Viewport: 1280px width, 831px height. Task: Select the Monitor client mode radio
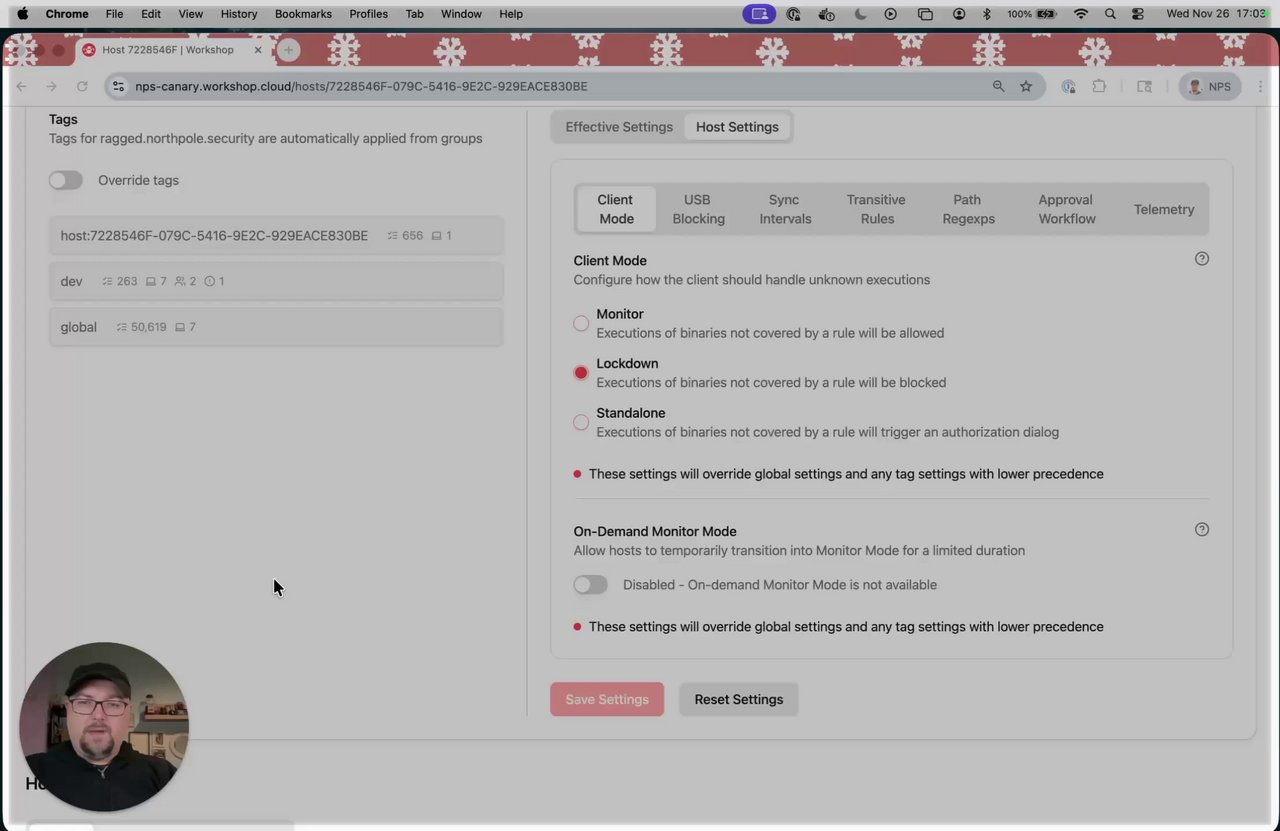(581, 324)
